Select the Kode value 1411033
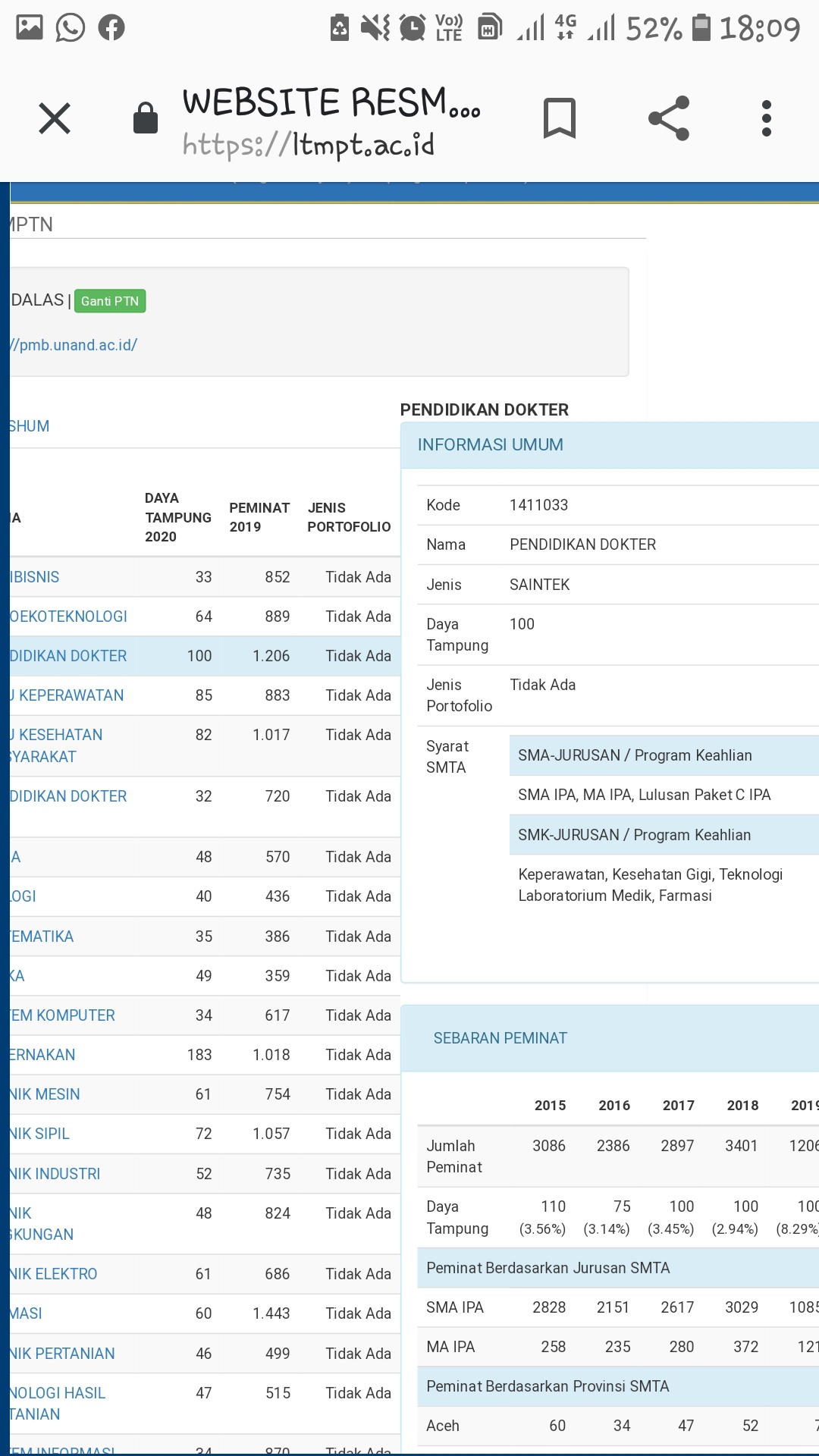The image size is (819, 1456). 538,505
